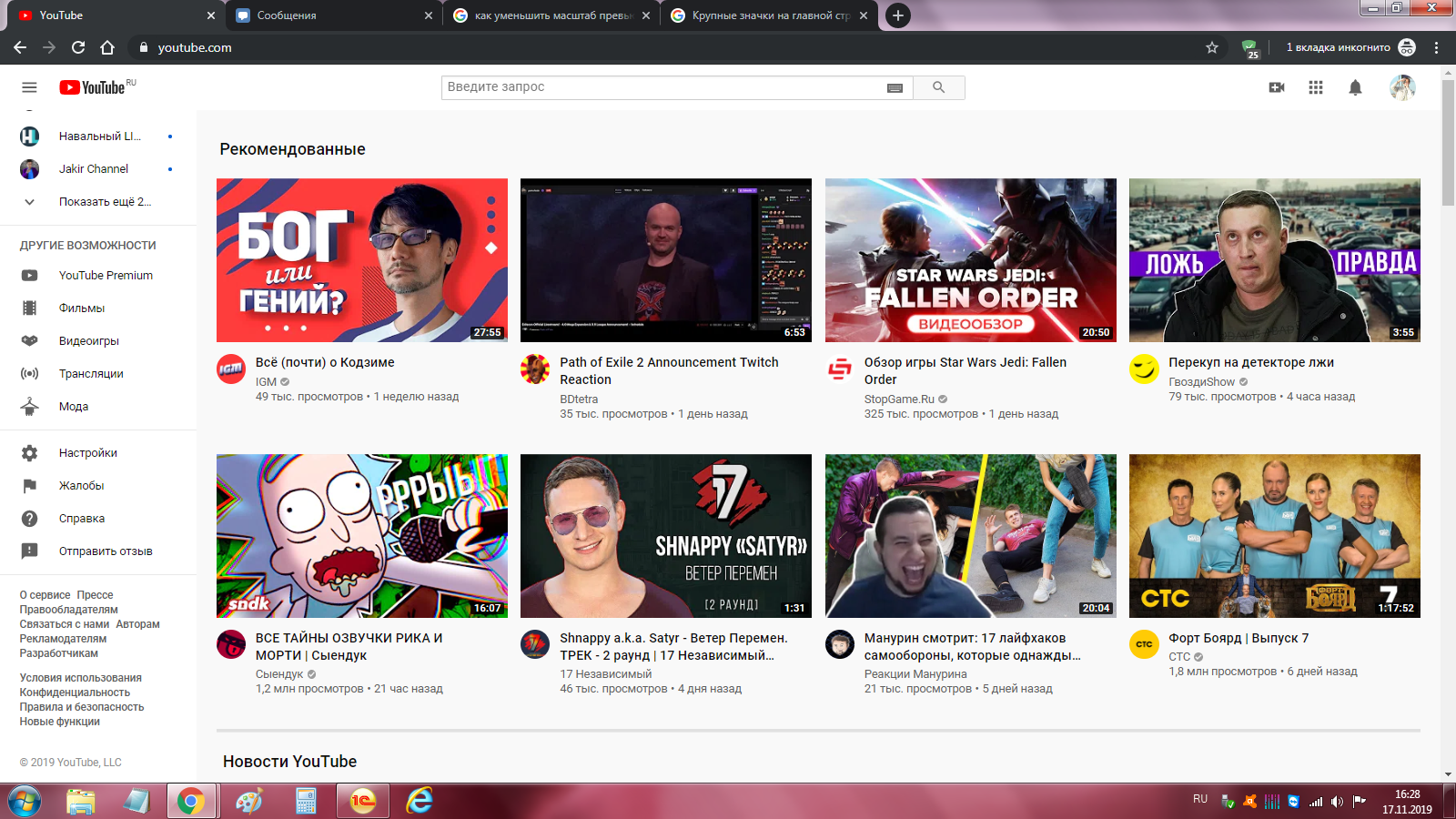Open Internet Explorer from the taskbar

pyautogui.click(x=420, y=802)
